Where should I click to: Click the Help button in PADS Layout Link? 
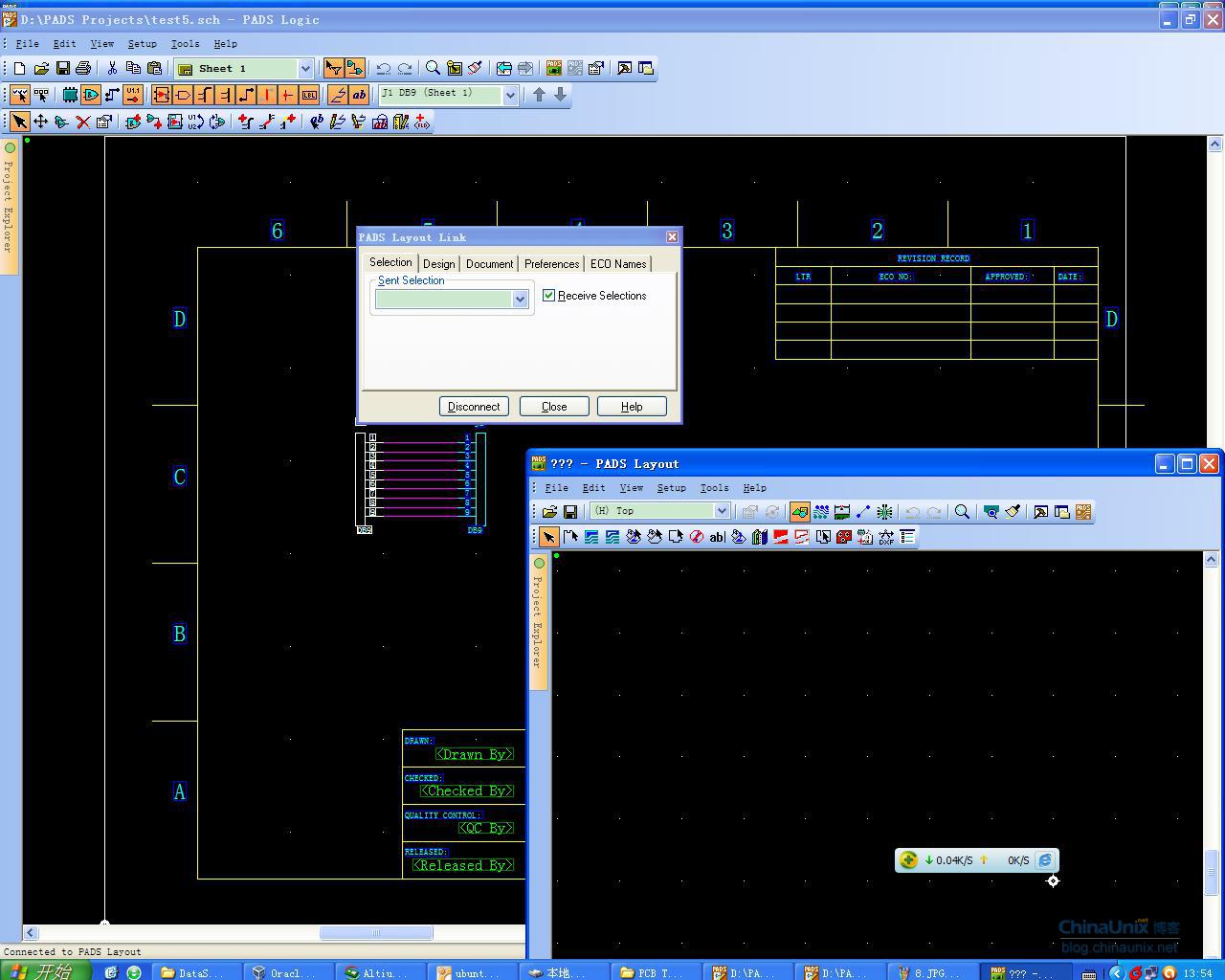tap(632, 407)
